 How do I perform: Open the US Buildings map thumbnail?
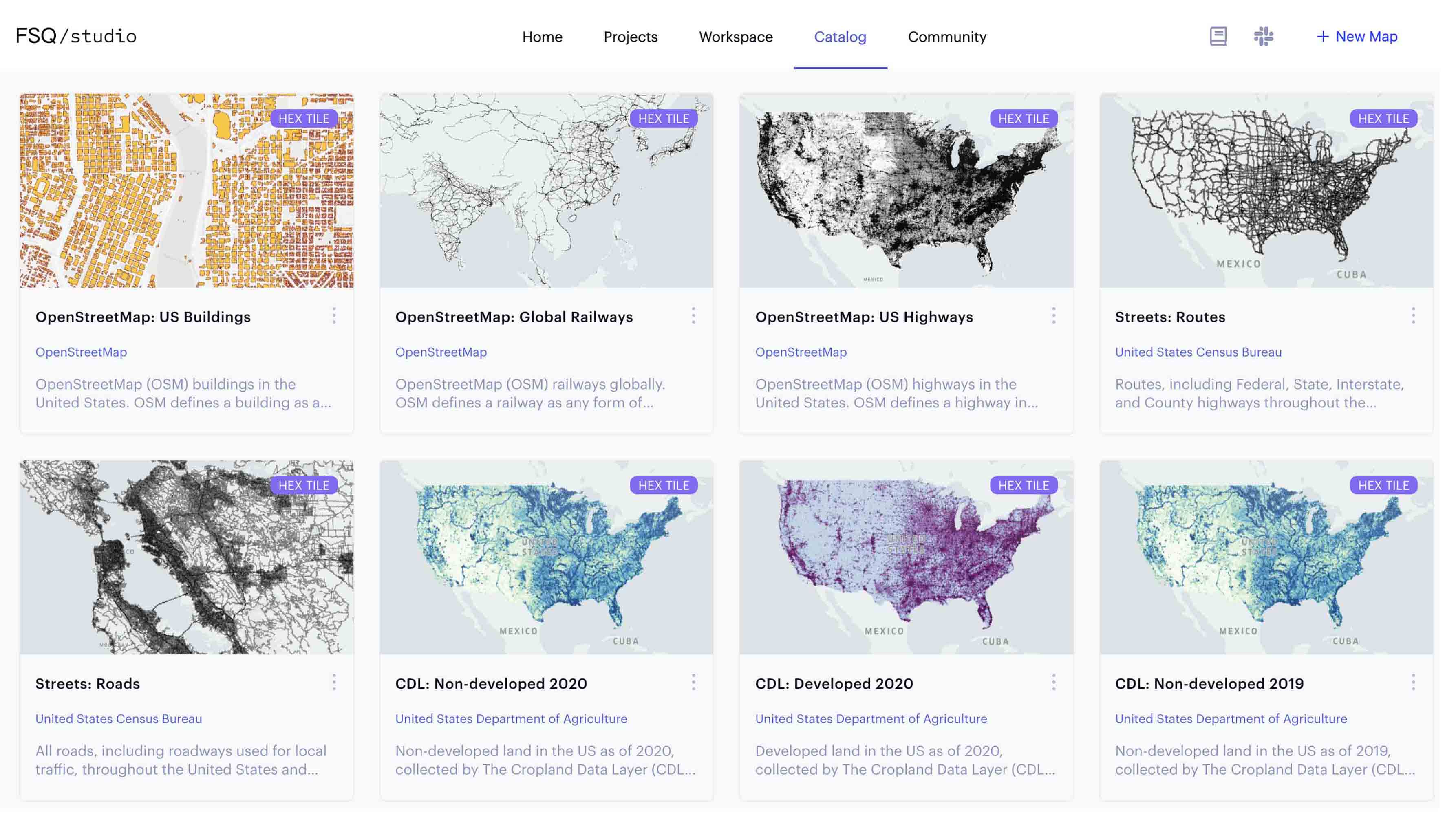pyautogui.click(x=187, y=191)
